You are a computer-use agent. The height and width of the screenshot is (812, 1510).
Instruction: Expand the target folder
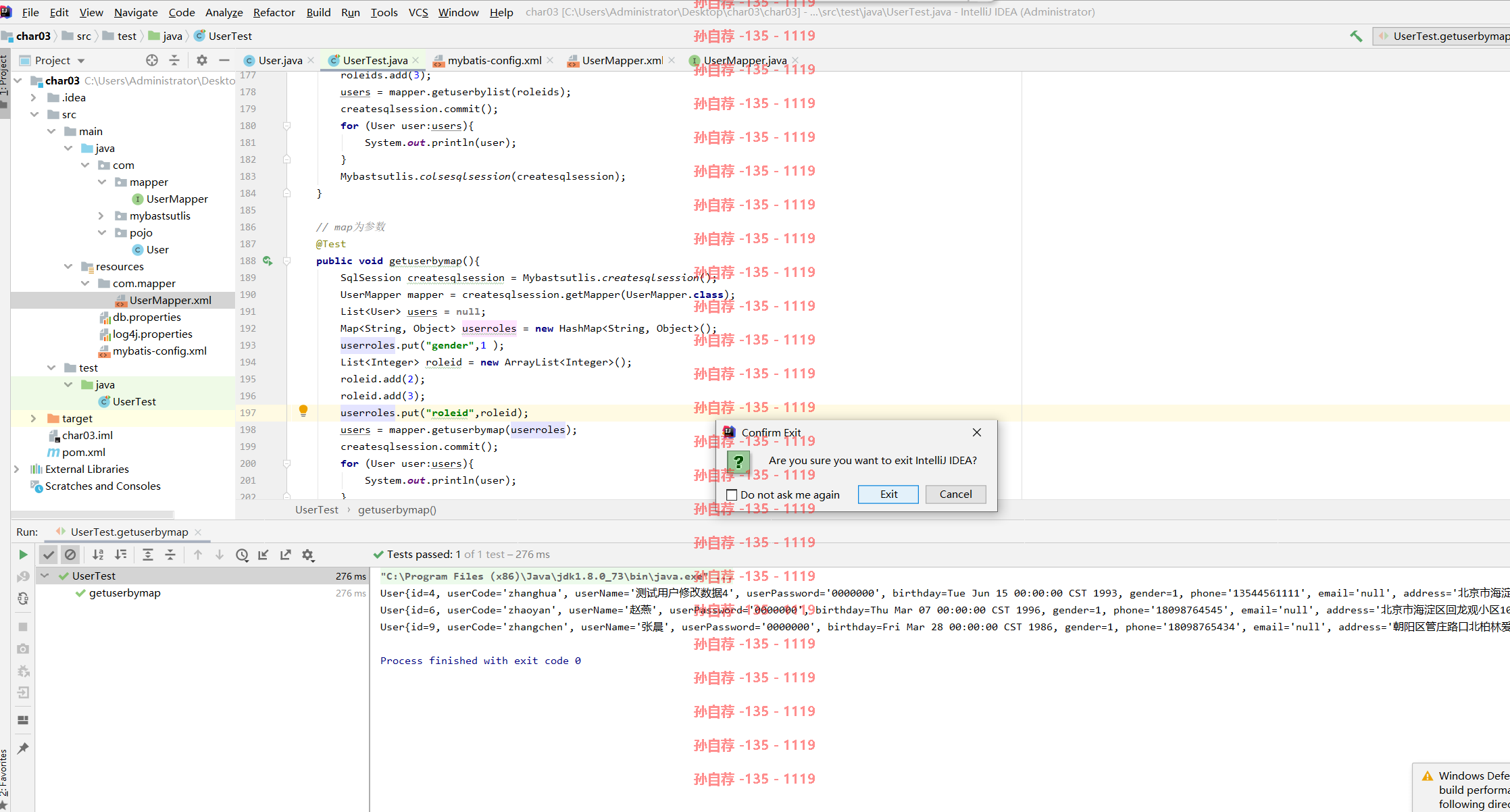[34, 419]
